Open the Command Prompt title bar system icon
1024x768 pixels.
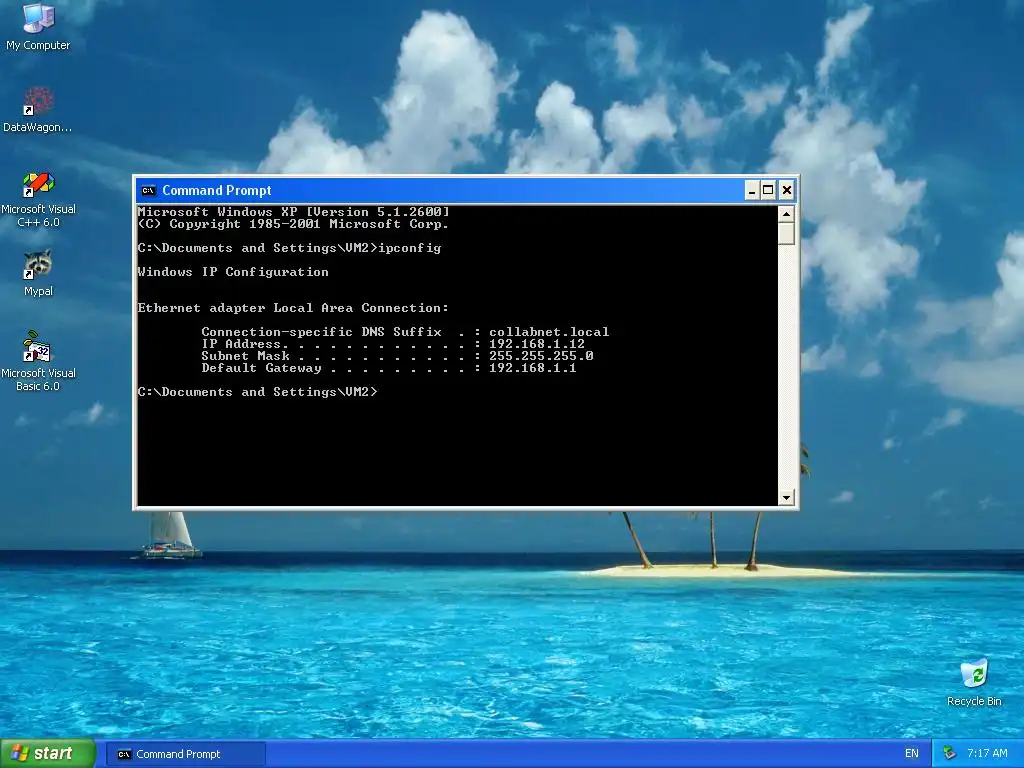(148, 191)
